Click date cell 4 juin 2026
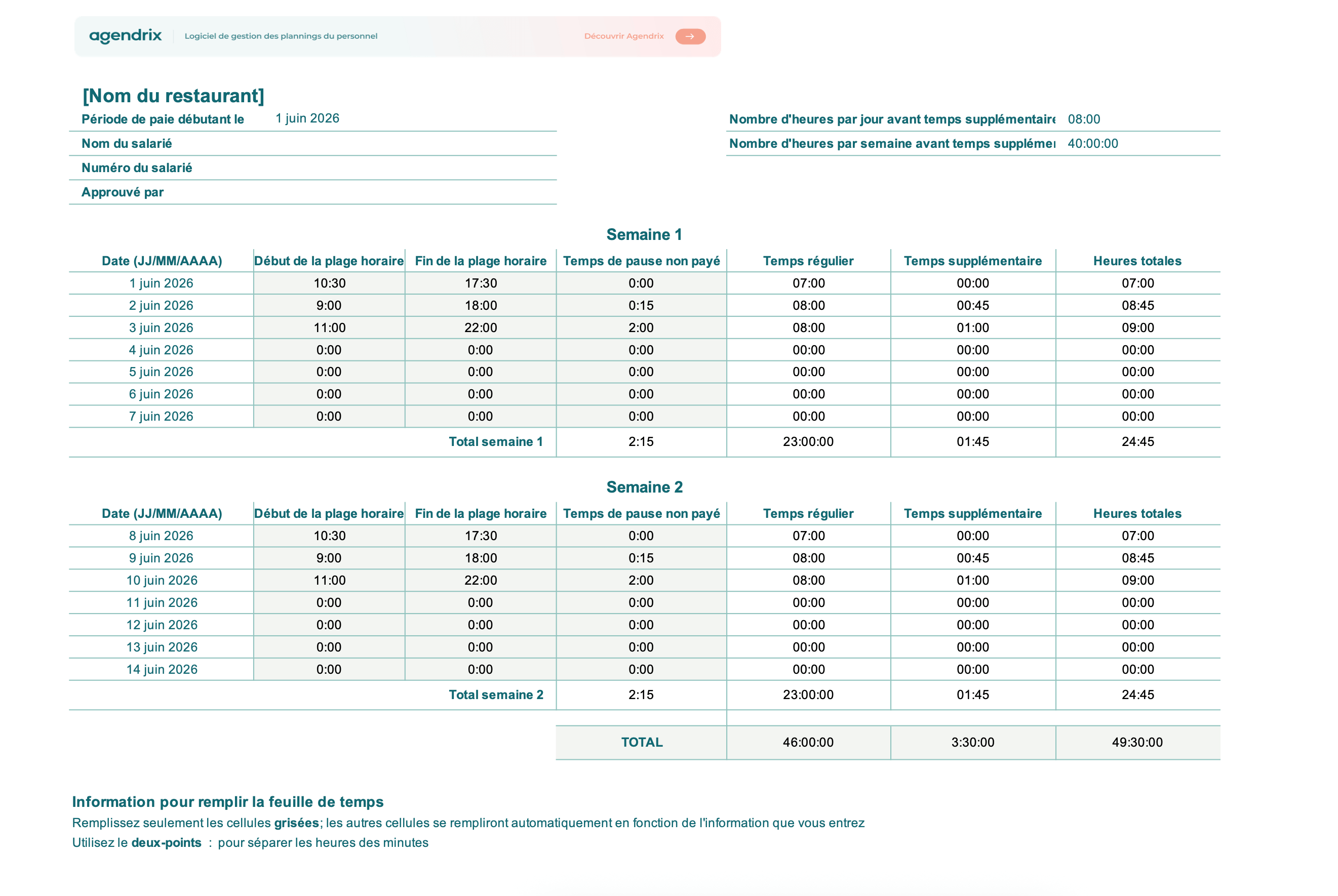Viewport: 1338px width, 896px height. [161, 350]
